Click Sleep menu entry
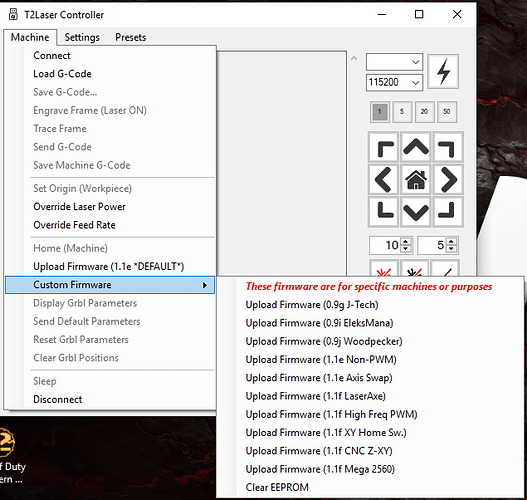 110,381
